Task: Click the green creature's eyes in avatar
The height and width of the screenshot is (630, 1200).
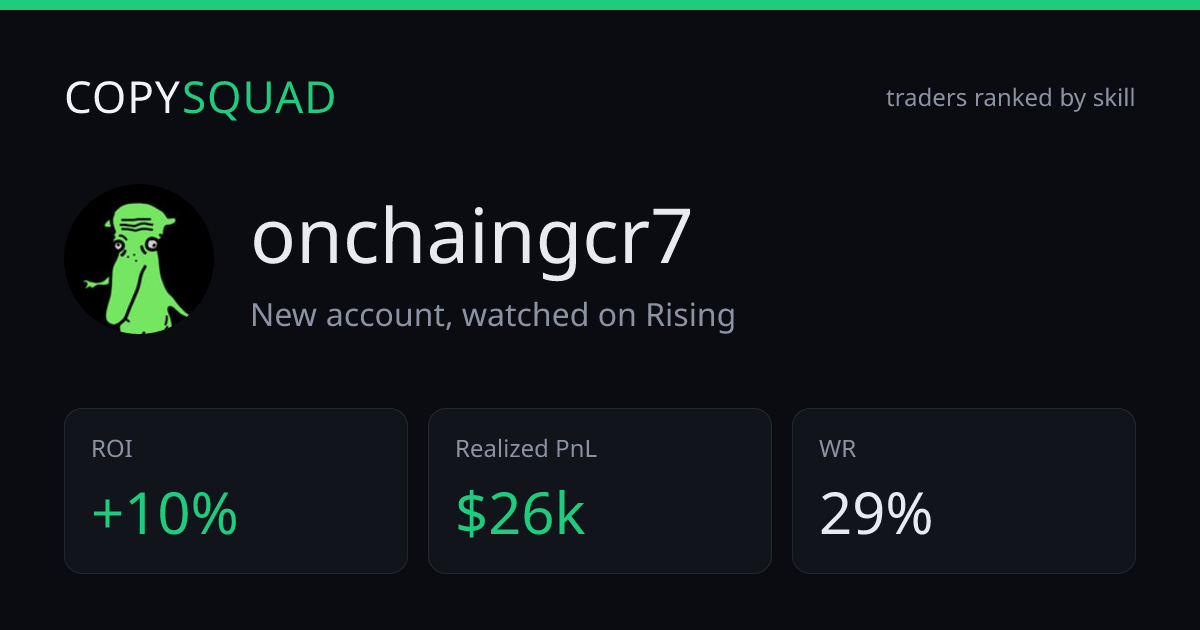Action: click(134, 243)
